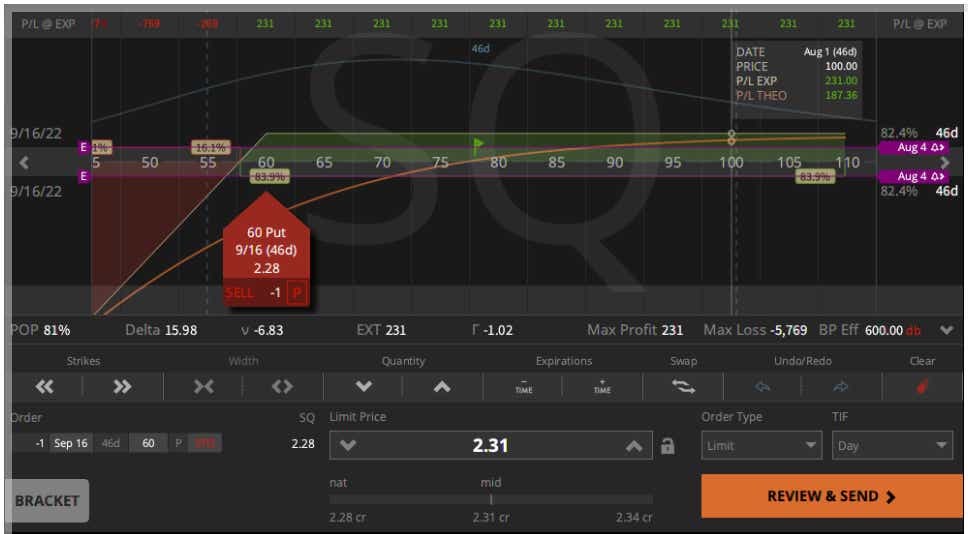
Task: Click the REVIEW & SEND button
Action: point(832,496)
